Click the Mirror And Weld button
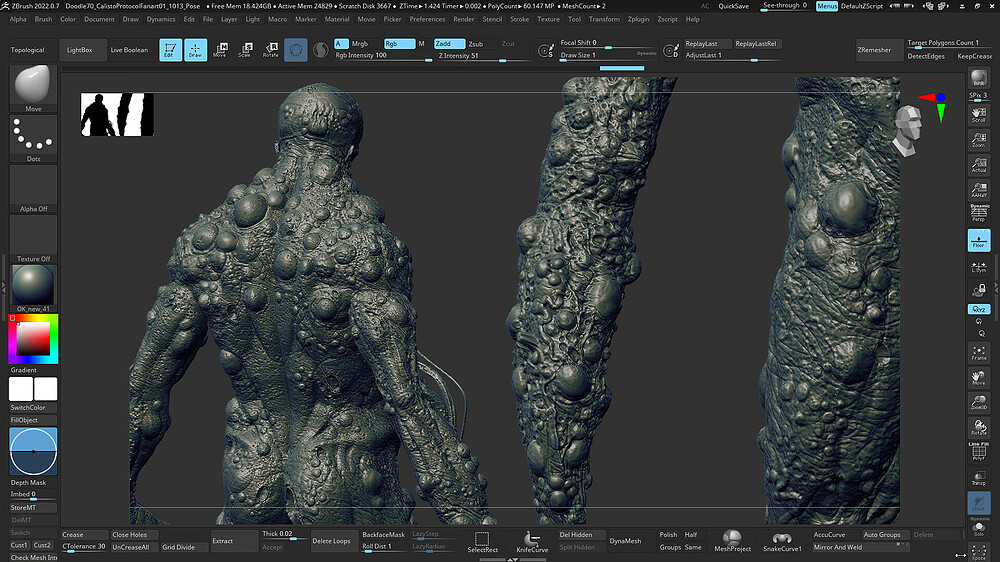Screen dimensions: 1000x562 pos(860,547)
